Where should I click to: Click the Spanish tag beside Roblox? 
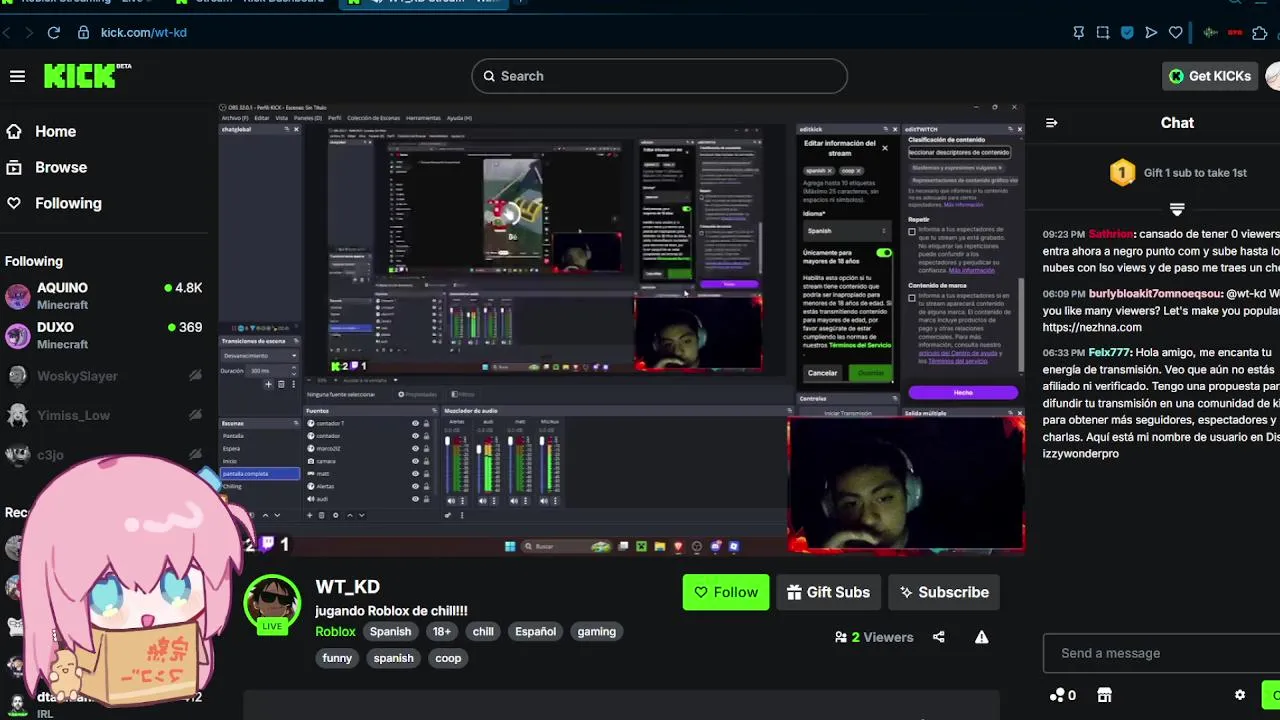coord(390,631)
